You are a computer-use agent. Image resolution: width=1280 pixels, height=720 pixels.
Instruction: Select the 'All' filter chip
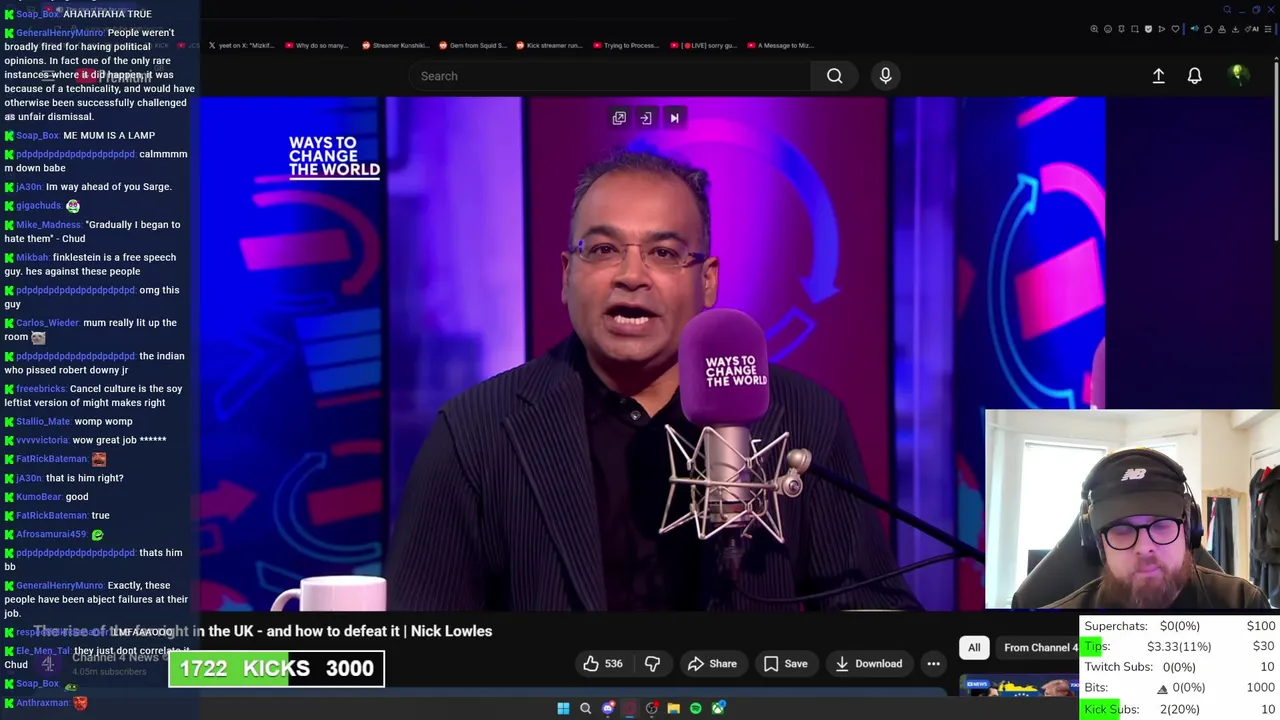pyautogui.click(x=974, y=647)
